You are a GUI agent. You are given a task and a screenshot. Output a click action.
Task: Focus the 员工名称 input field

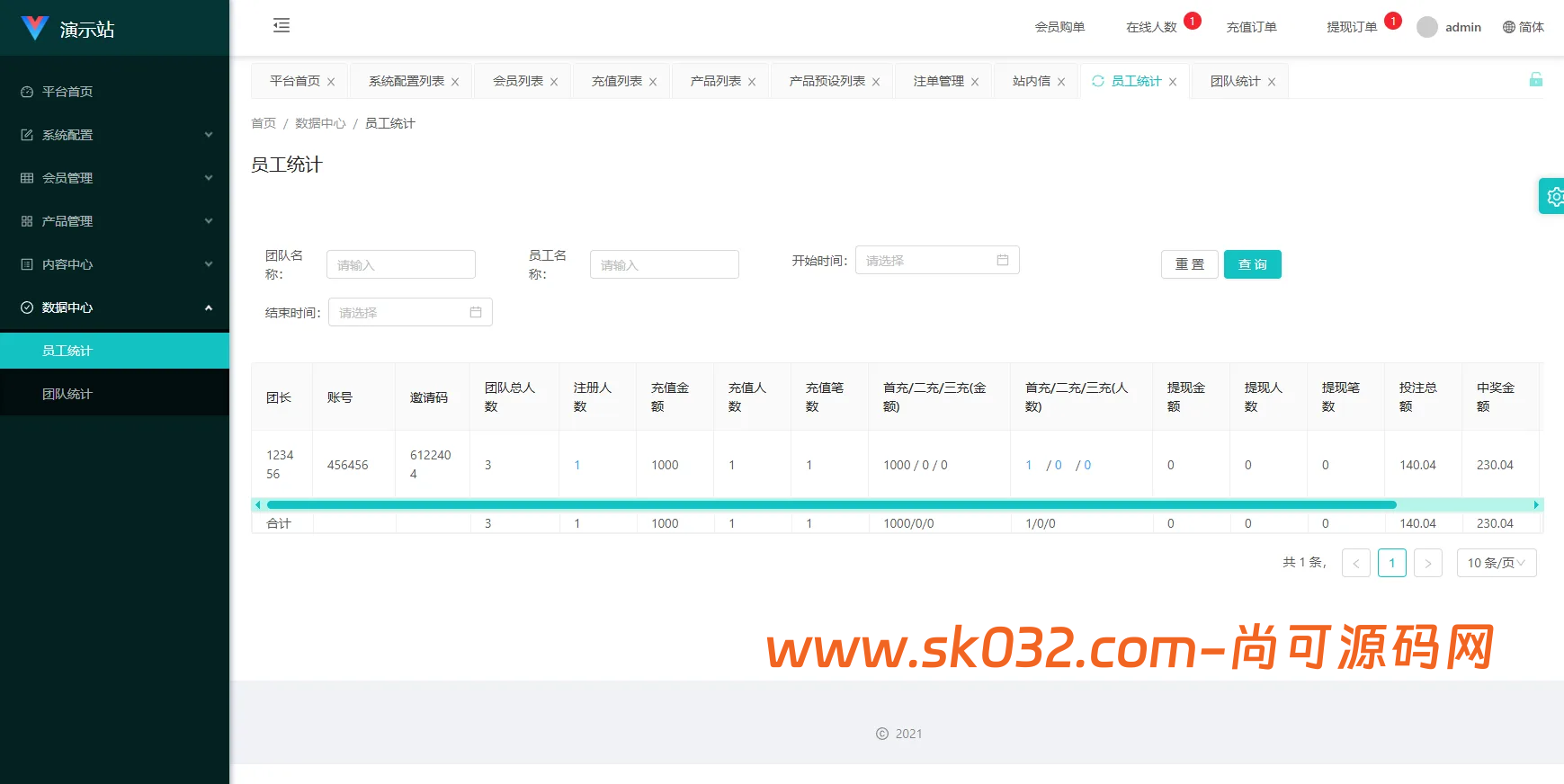click(665, 264)
